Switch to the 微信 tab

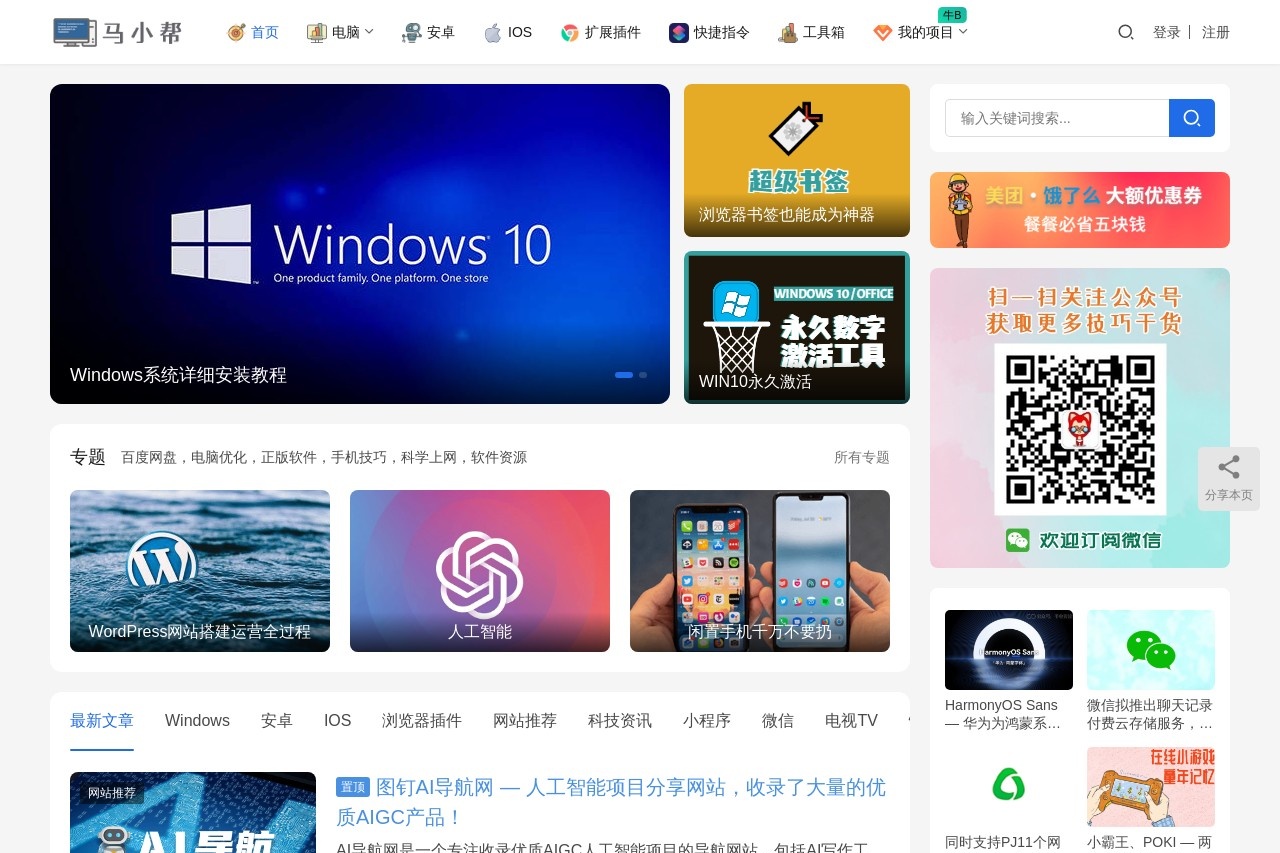coord(778,720)
